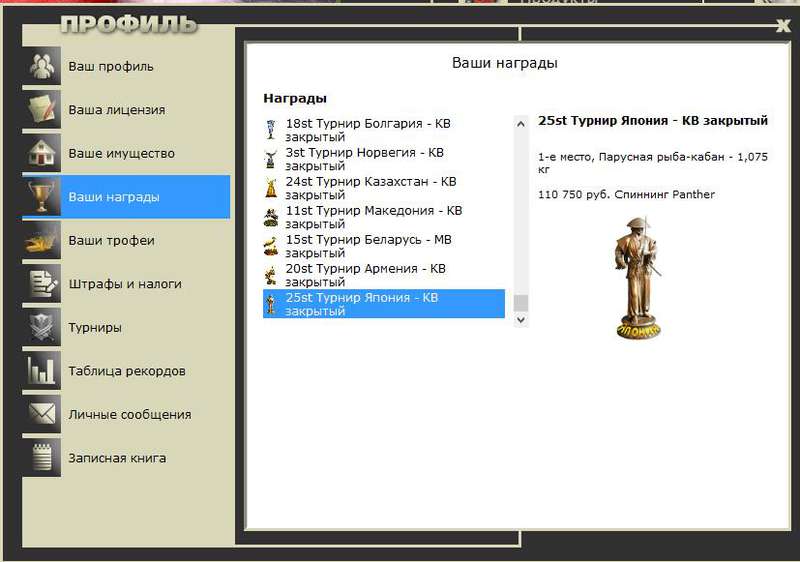Screen dimensions: 800x562
Task: Click the statuette icon of 18st Турнир Болгария
Action: pyautogui.click(x=271, y=130)
